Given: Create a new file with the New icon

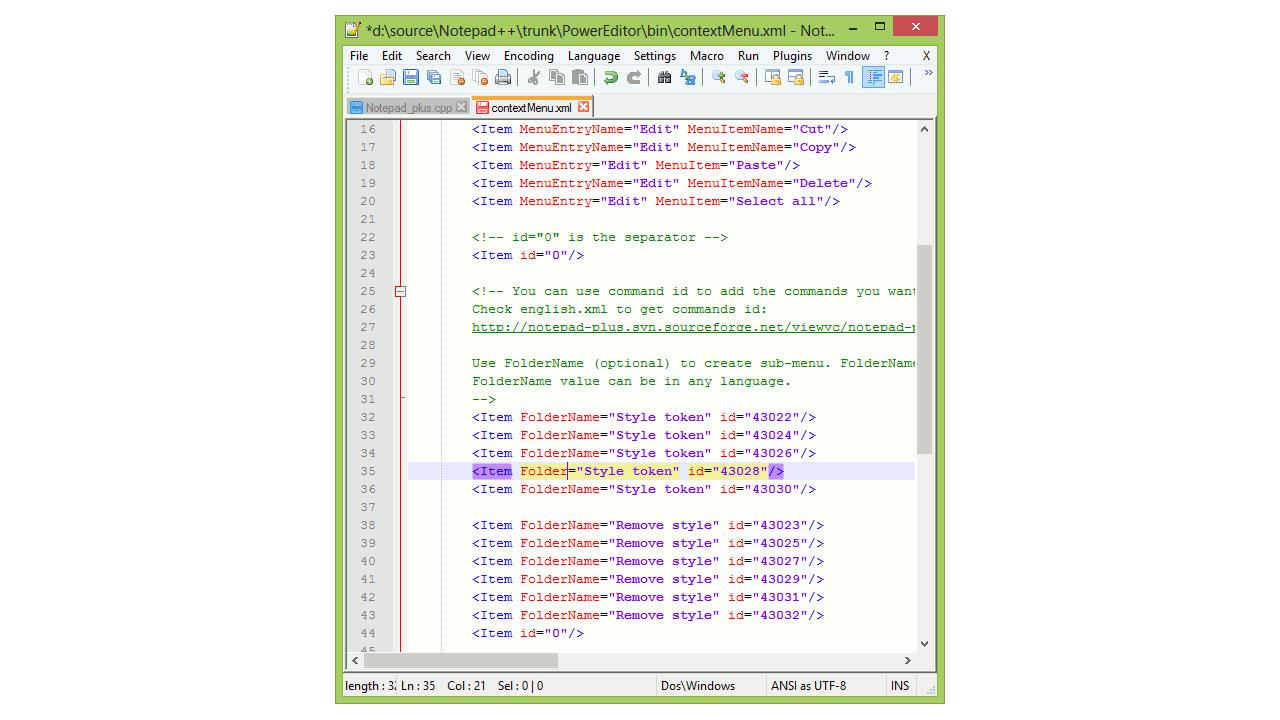Looking at the screenshot, I should click(x=365, y=77).
